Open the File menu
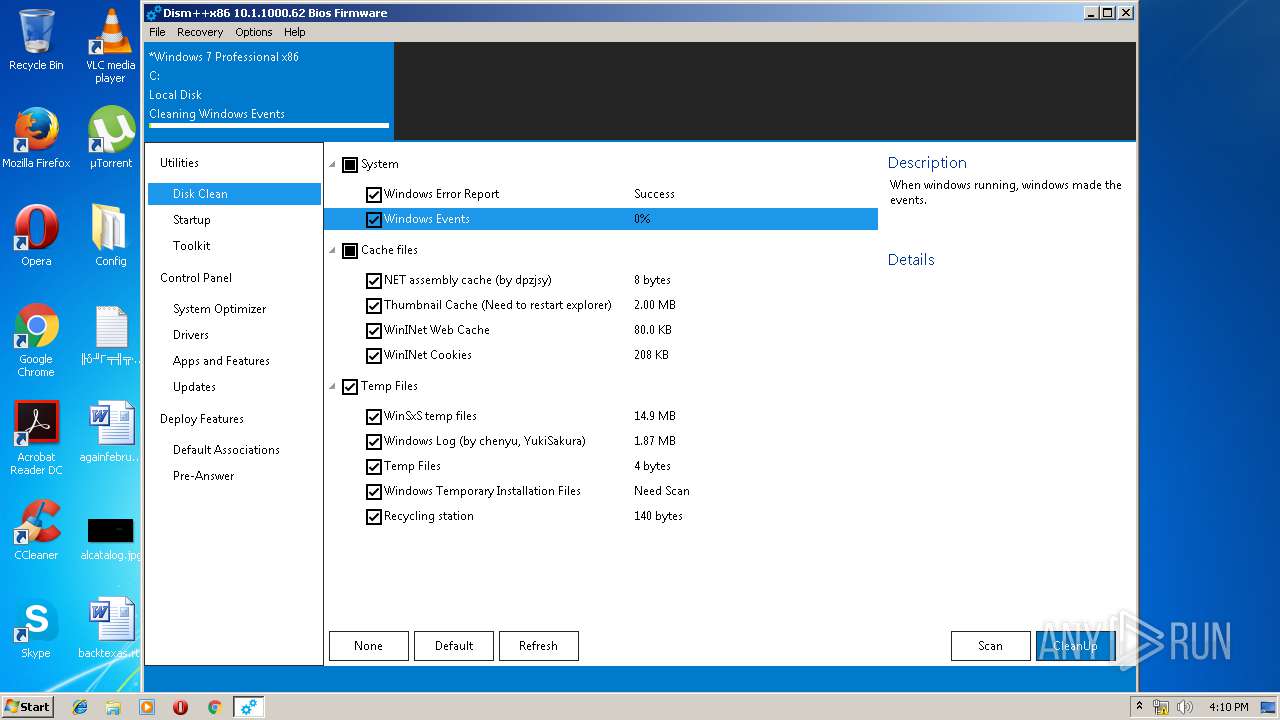Image resolution: width=1280 pixels, height=720 pixels. (157, 32)
